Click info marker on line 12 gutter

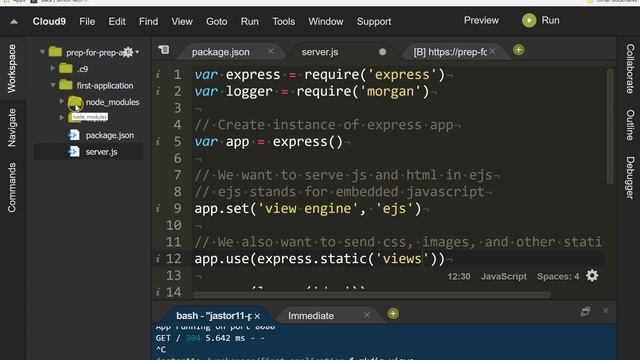point(158,259)
